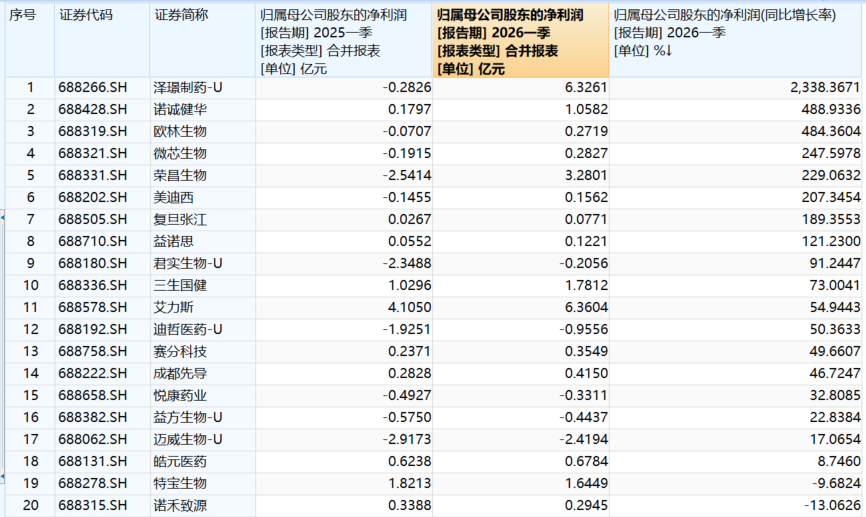The width and height of the screenshot is (866, 517).
Task: Open security code 688266.SH
Action: [x=93, y=87]
